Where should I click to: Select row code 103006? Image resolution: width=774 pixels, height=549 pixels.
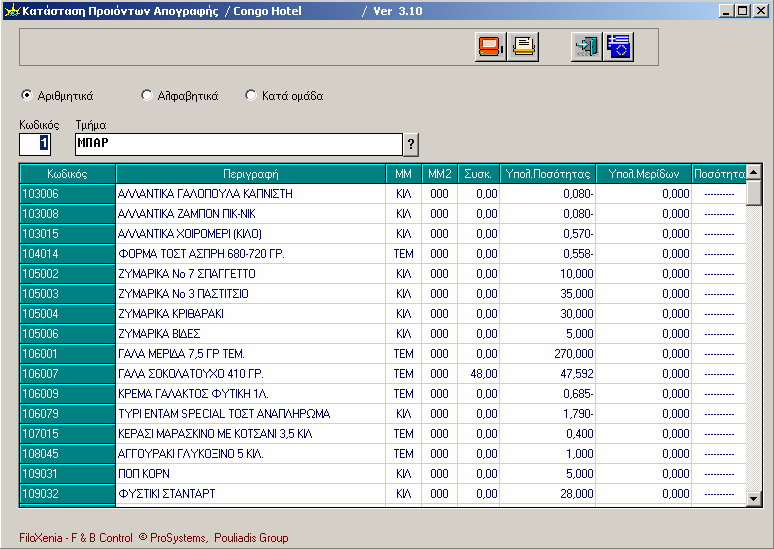click(68, 194)
